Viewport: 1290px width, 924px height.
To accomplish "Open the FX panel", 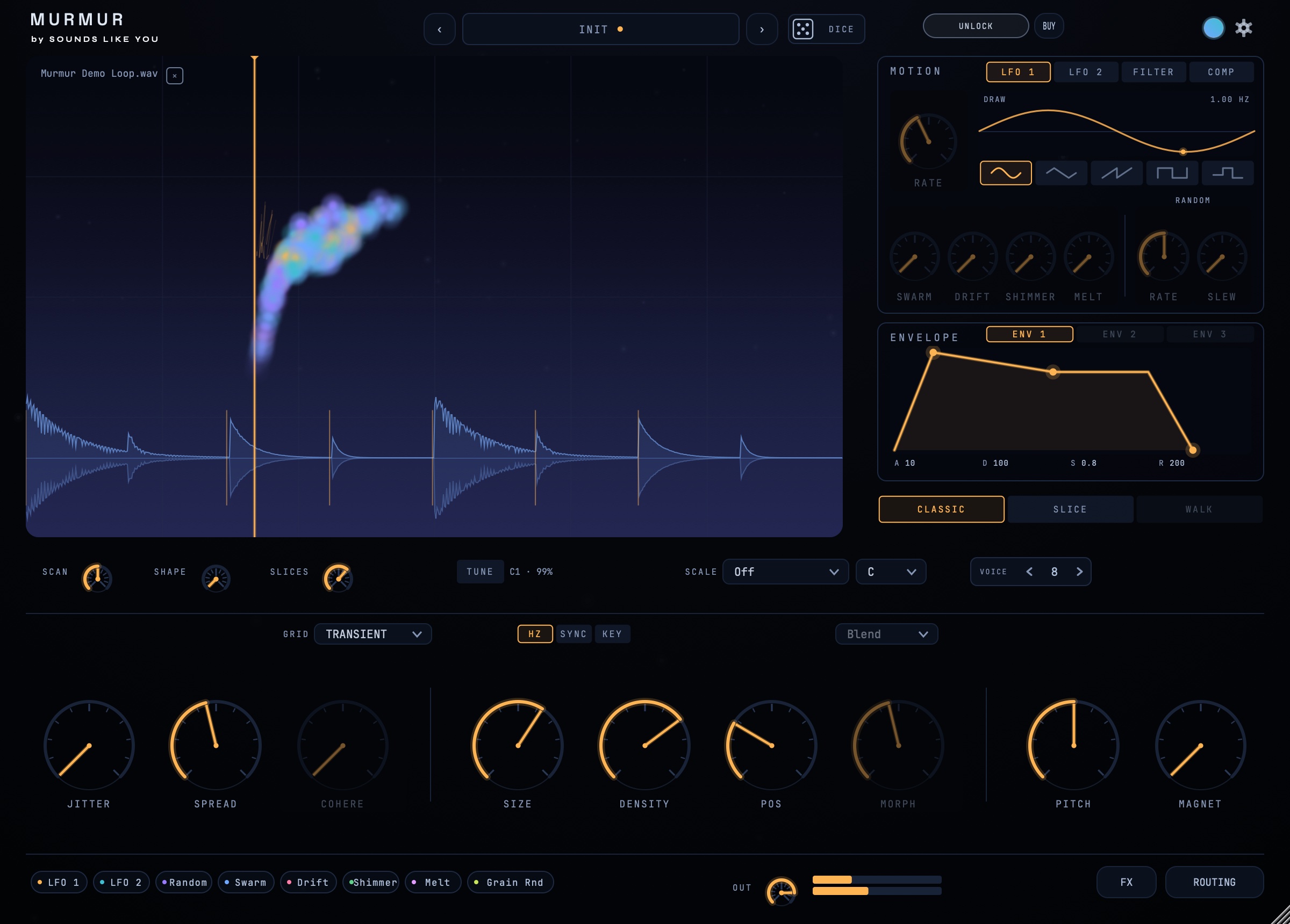I will (1126, 883).
